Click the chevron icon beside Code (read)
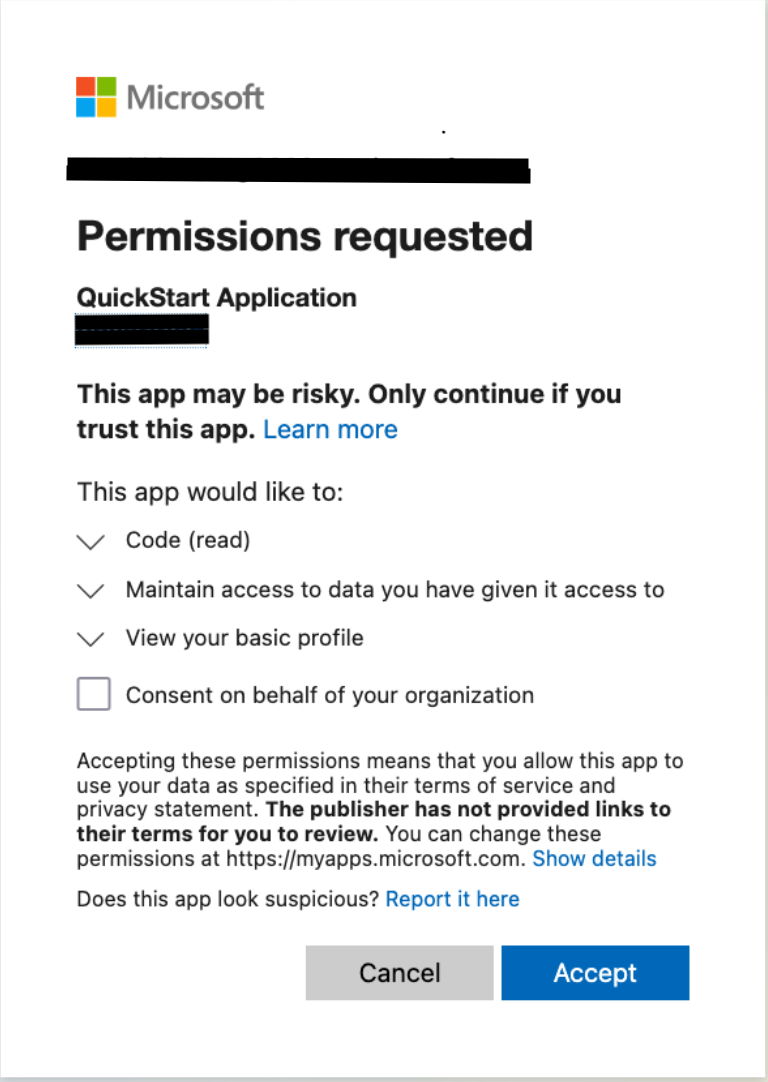The height and width of the screenshot is (1082, 768). (x=90, y=542)
